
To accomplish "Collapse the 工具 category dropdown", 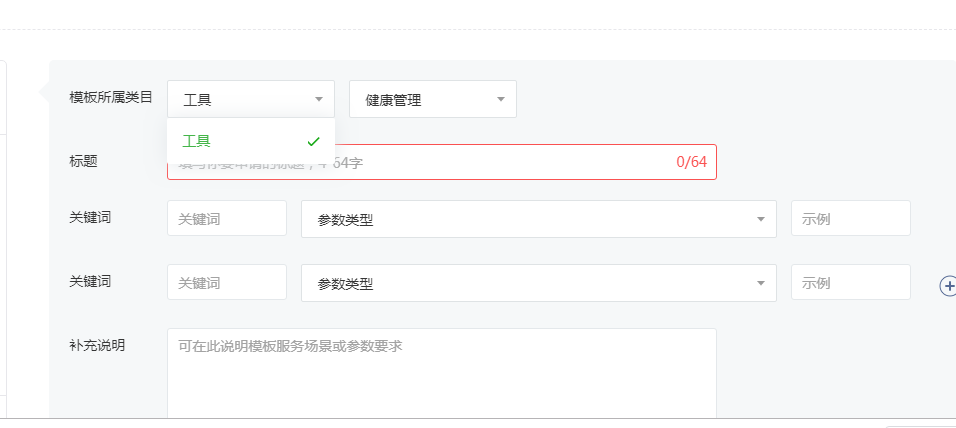I will (x=250, y=99).
